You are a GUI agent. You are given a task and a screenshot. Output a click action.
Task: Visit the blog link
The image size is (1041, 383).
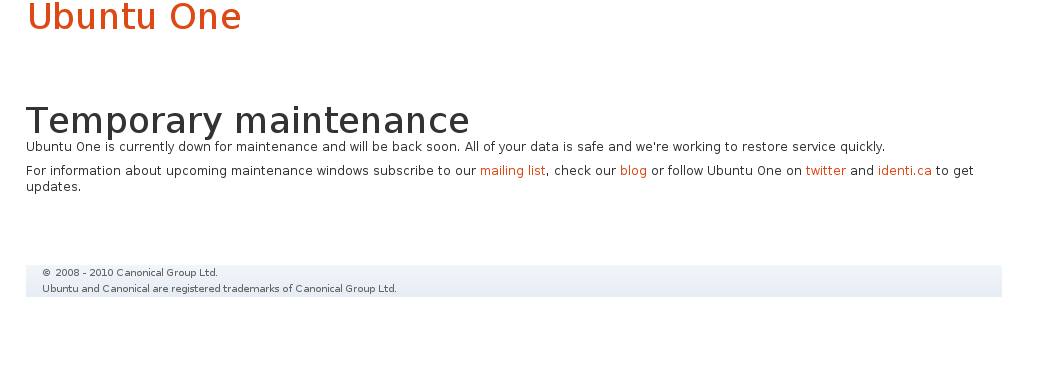633,171
